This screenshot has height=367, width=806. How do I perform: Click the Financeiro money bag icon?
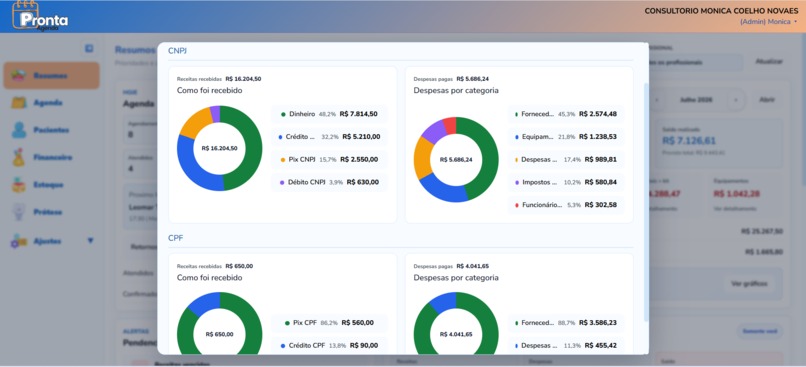pos(19,157)
